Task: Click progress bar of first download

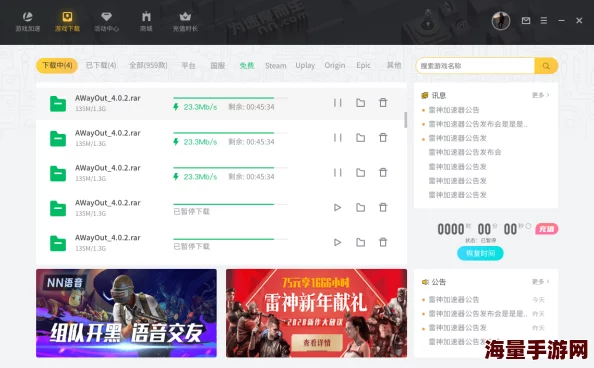Action: click(x=230, y=98)
